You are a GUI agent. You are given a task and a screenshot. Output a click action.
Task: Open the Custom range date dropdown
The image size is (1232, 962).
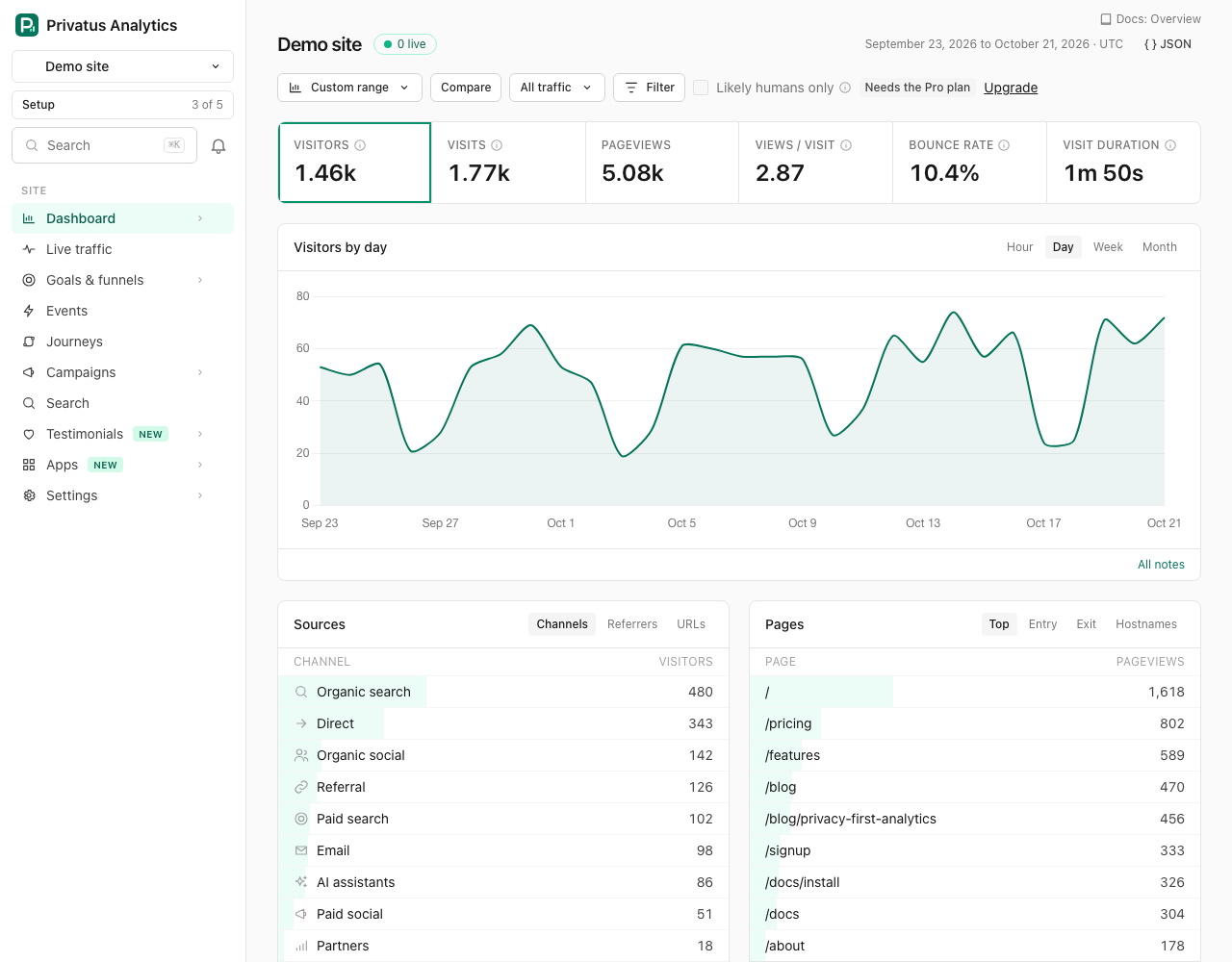pyautogui.click(x=349, y=88)
